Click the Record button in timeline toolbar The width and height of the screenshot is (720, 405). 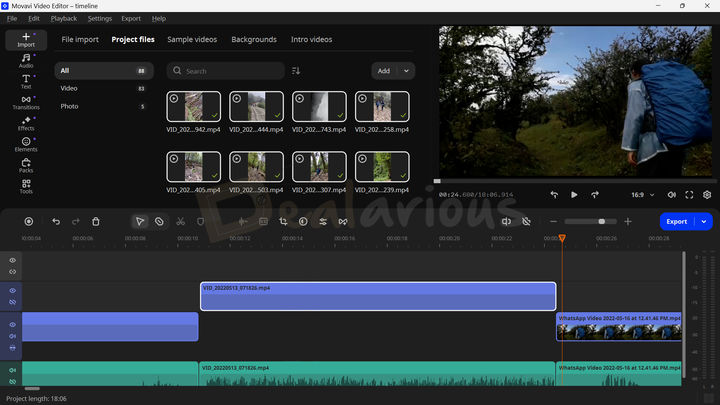coord(29,221)
